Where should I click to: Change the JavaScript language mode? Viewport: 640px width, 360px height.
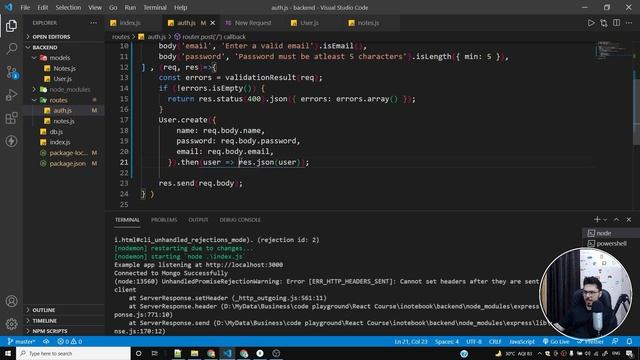(x=522, y=341)
